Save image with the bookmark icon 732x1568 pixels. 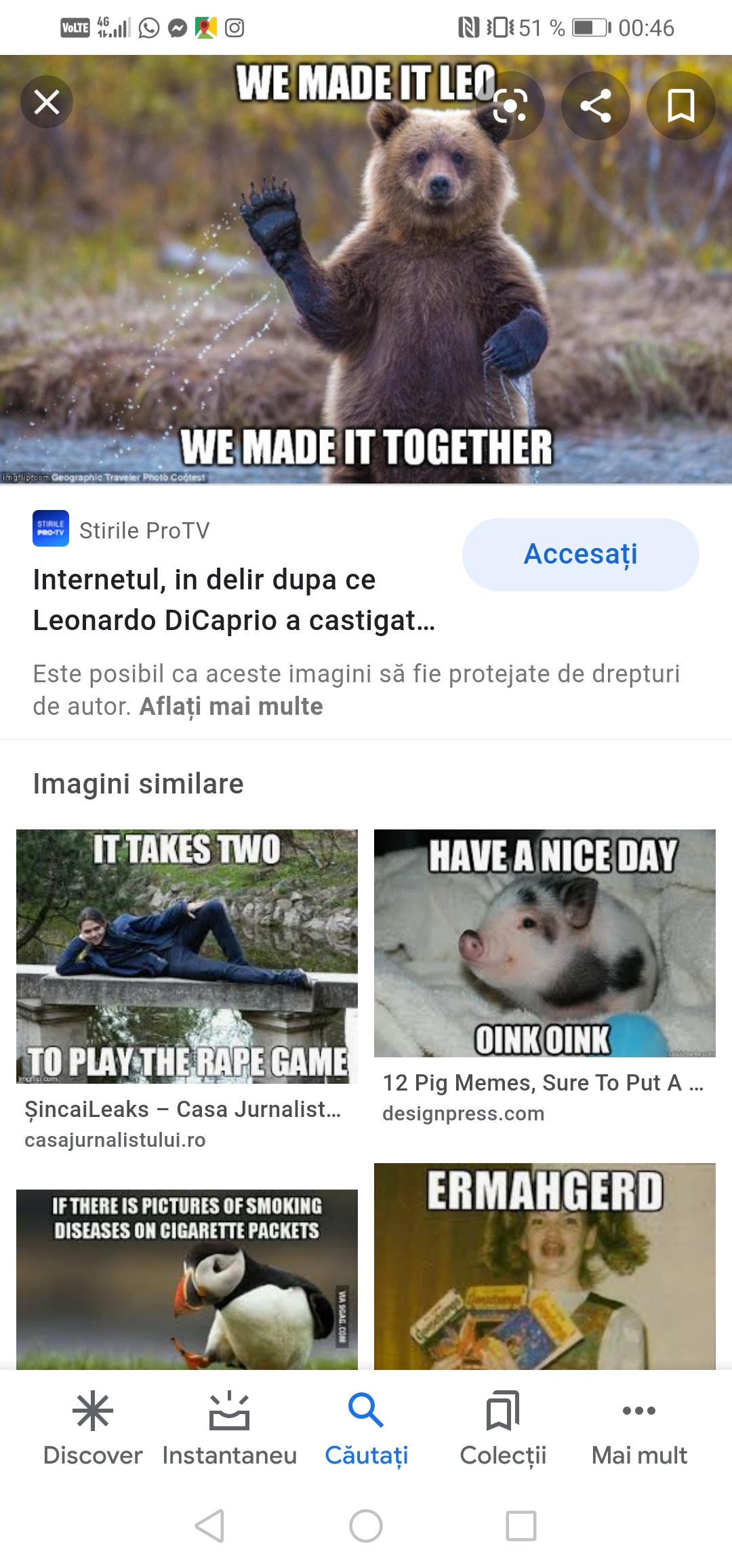tap(680, 106)
